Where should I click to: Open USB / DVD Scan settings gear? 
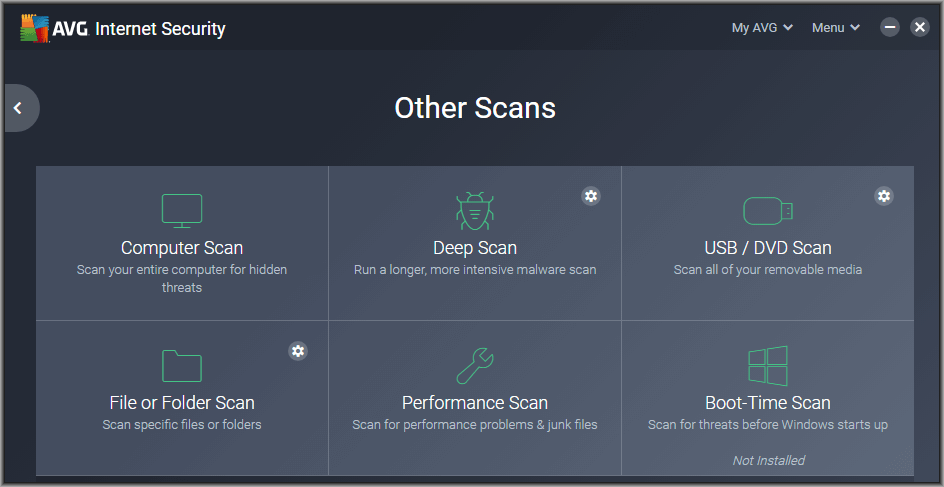coord(883,196)
